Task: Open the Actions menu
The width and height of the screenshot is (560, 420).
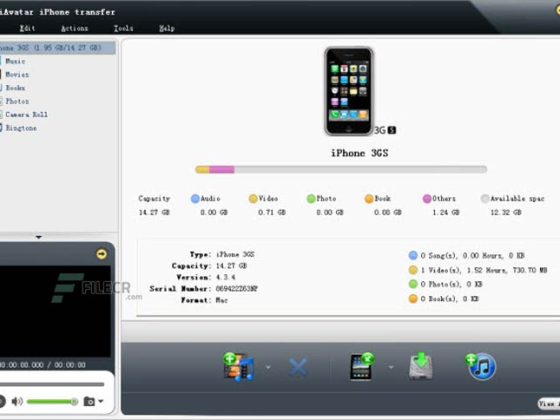Action: coord(74,28)
